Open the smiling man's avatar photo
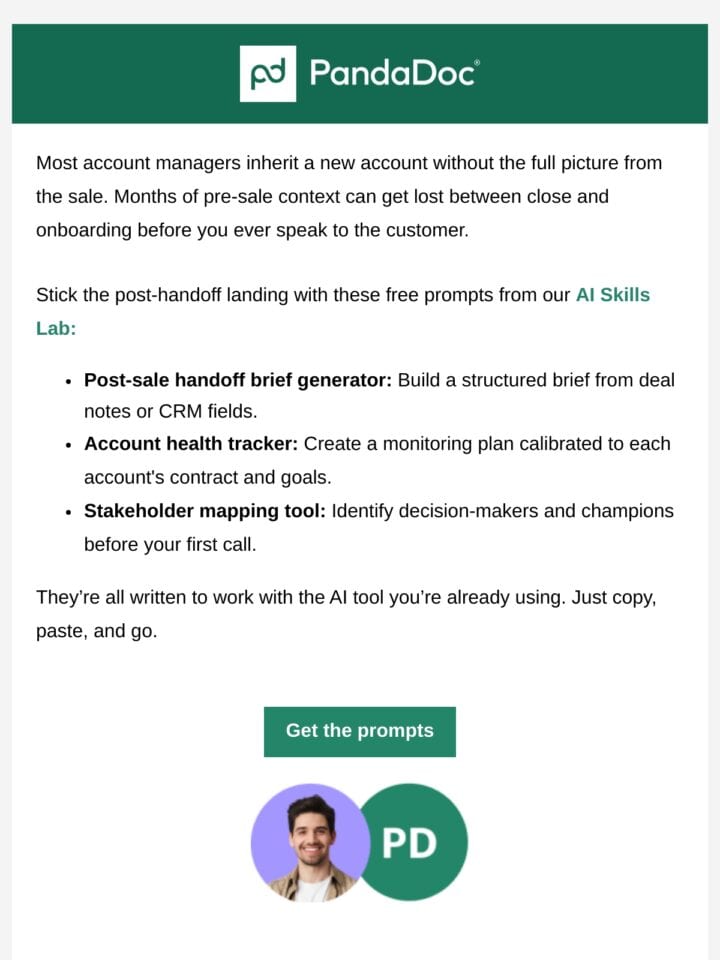 tap(310, 842)
